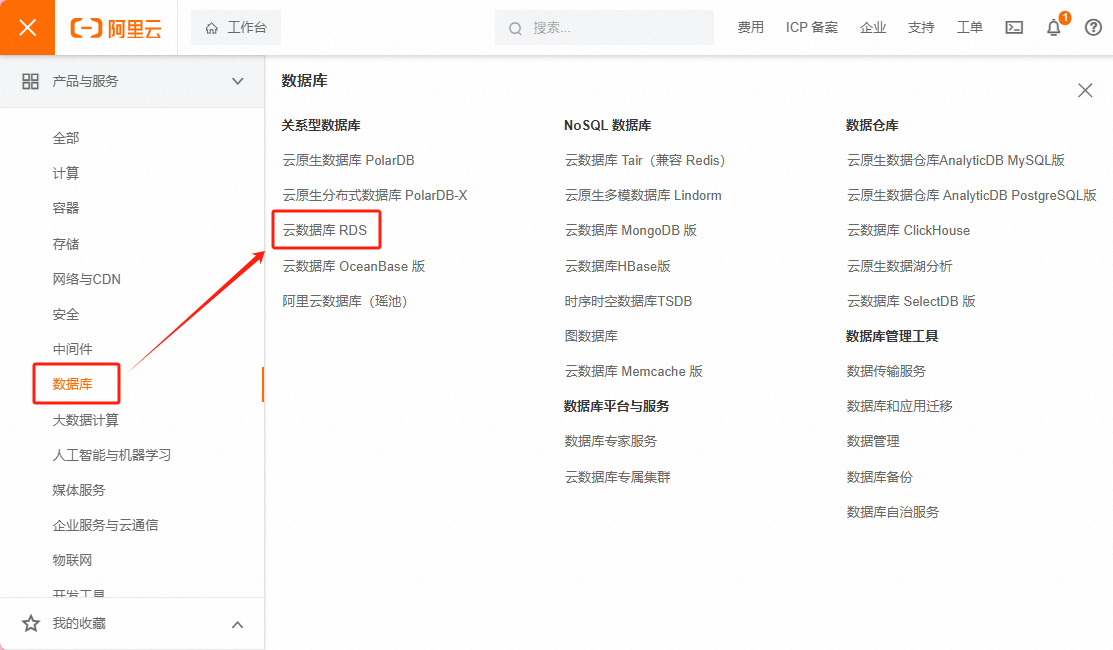
Task: Open the 企业 menu
Action: point(872,28)
